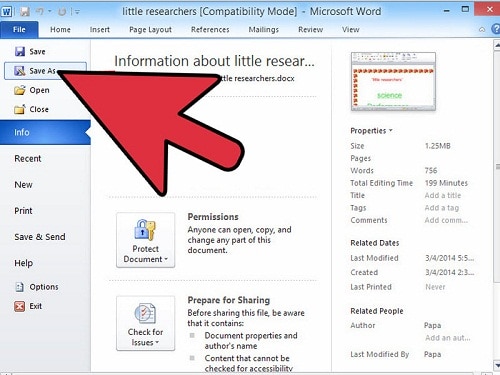
Task: Click the little researchers.docx file path
Action: [x=257, y=79]
